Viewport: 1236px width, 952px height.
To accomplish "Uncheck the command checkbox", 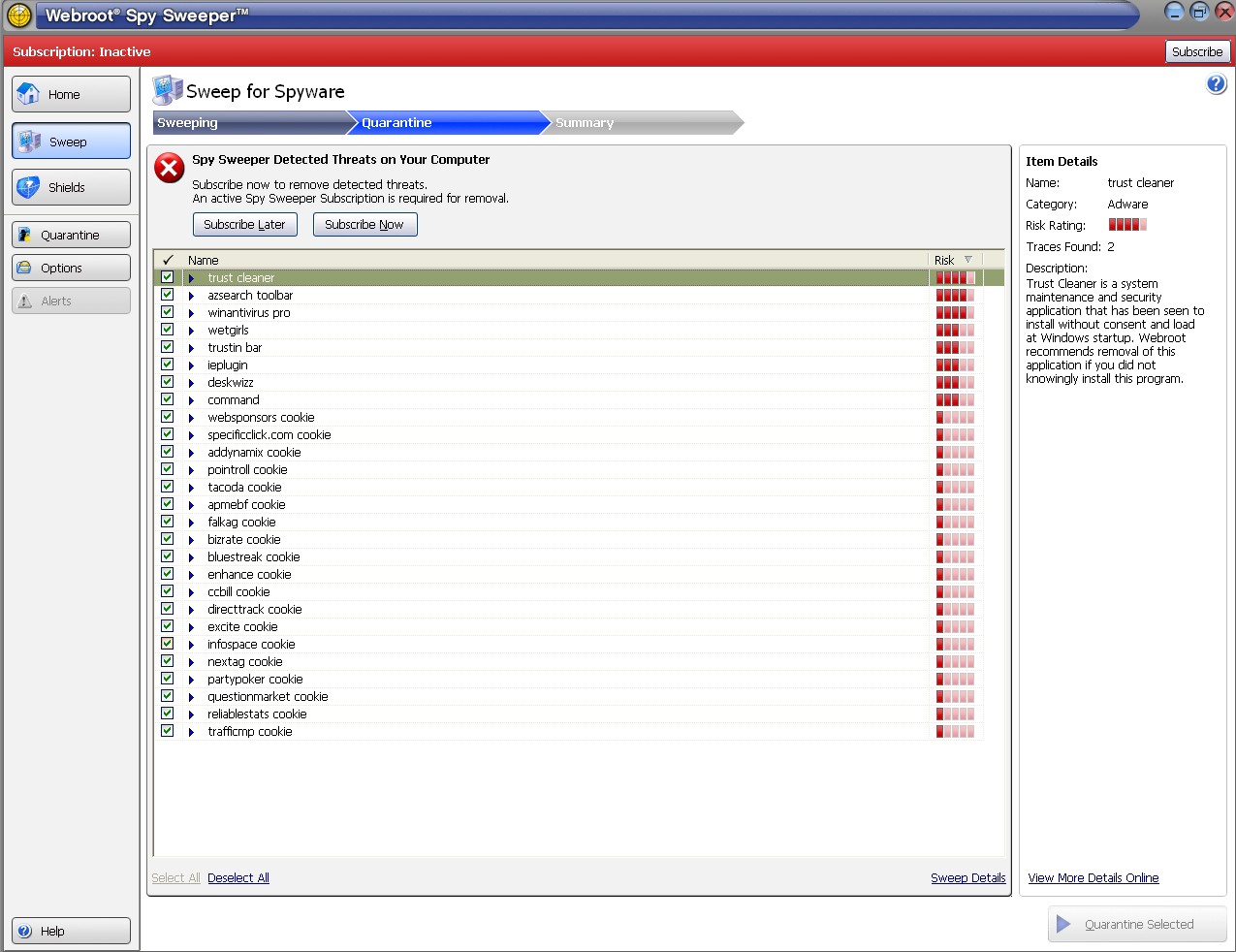I will tap(168, 399).
